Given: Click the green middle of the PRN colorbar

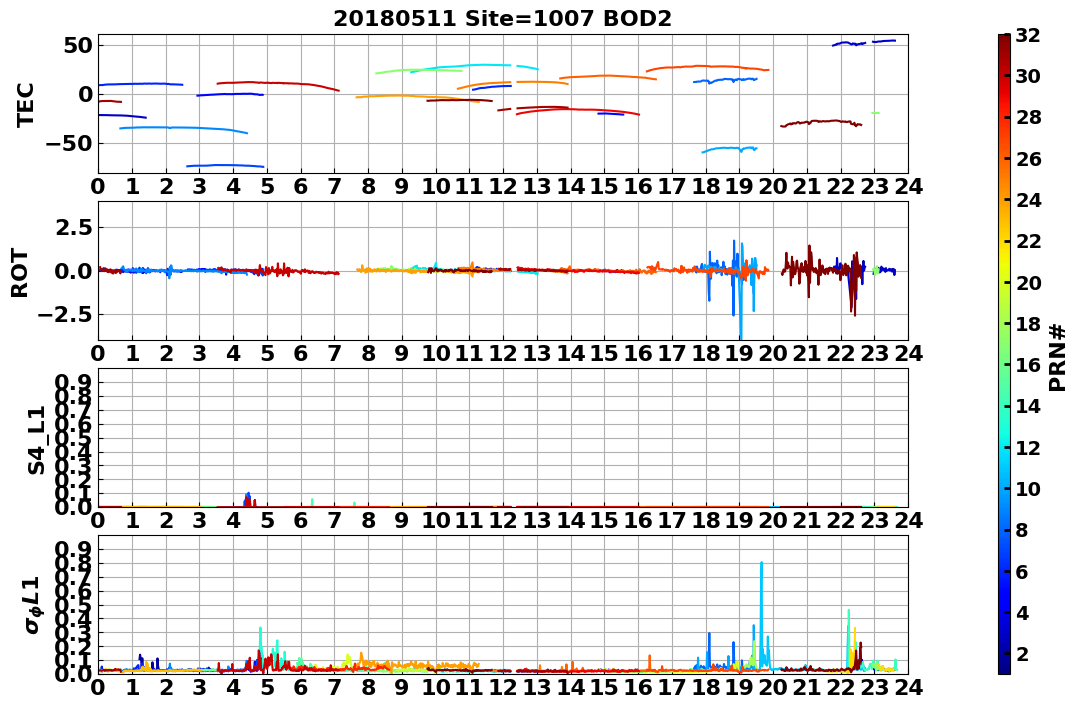Looking at the screenshot, I should (1004, 354).
